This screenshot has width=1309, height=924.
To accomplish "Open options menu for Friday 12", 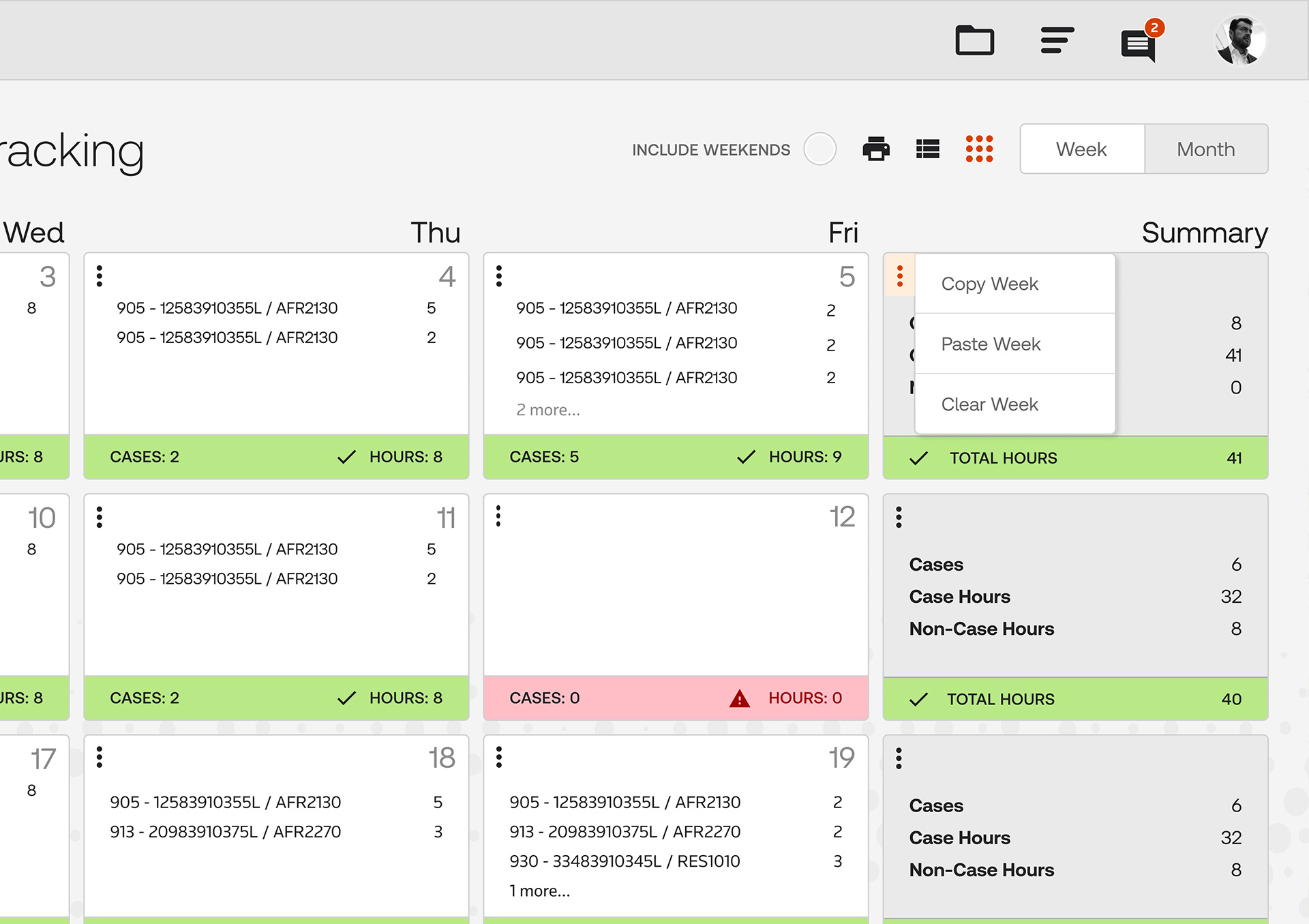I will coord(499,516).
